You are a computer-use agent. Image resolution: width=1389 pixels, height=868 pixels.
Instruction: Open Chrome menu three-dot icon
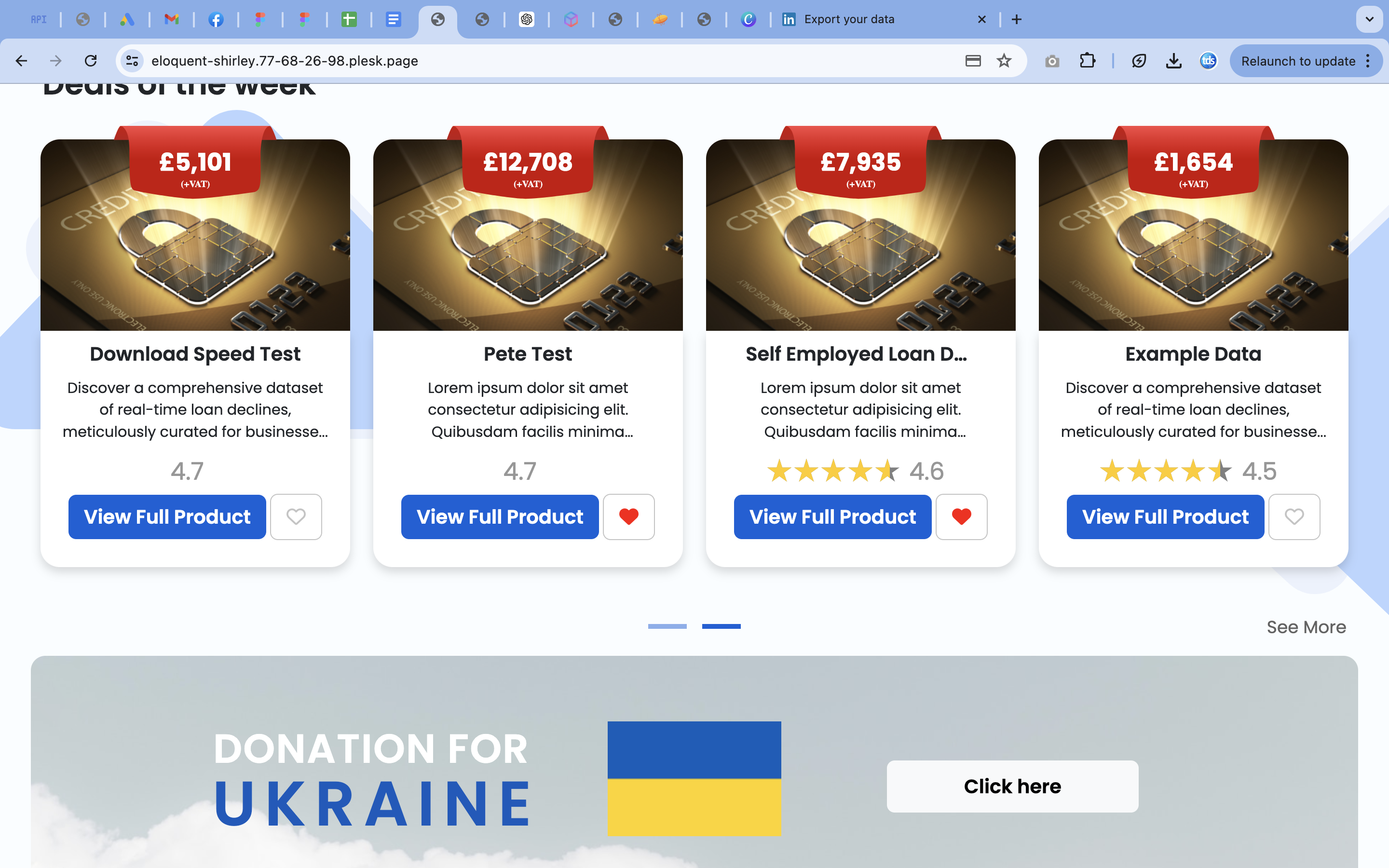[x=1368, y=61]
